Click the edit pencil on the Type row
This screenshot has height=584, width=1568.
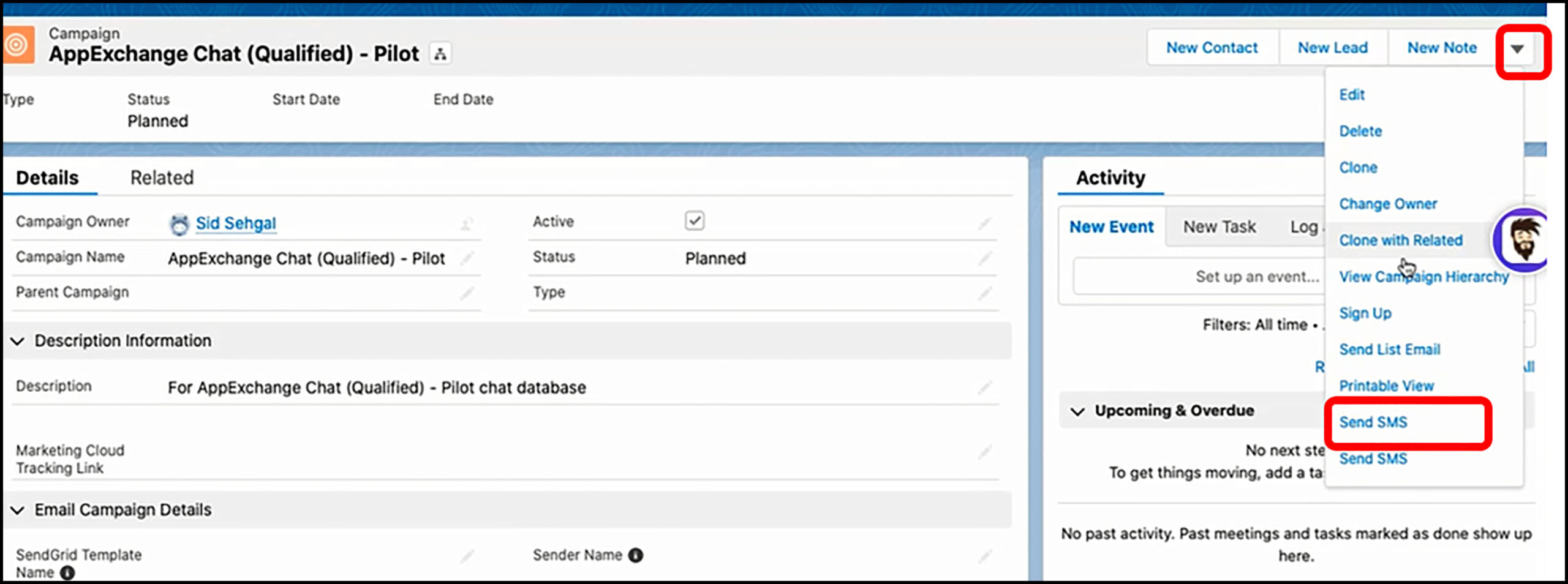click(984, 293)
